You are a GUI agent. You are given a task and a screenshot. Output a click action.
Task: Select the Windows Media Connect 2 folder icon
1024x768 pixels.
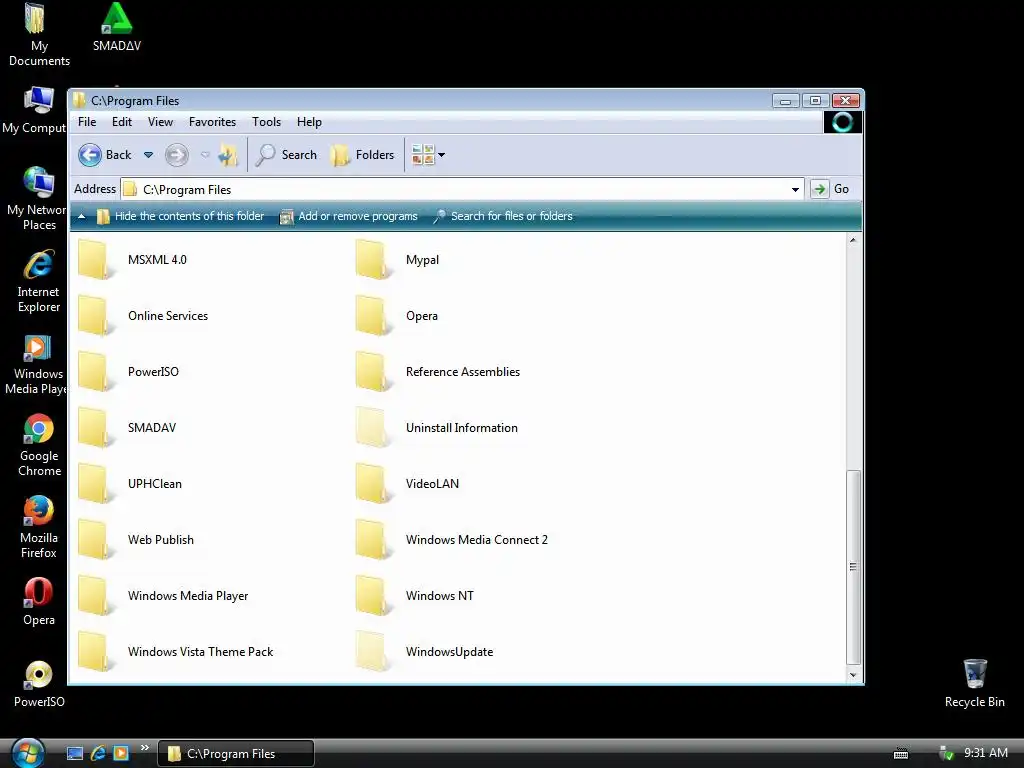(372, 541)
